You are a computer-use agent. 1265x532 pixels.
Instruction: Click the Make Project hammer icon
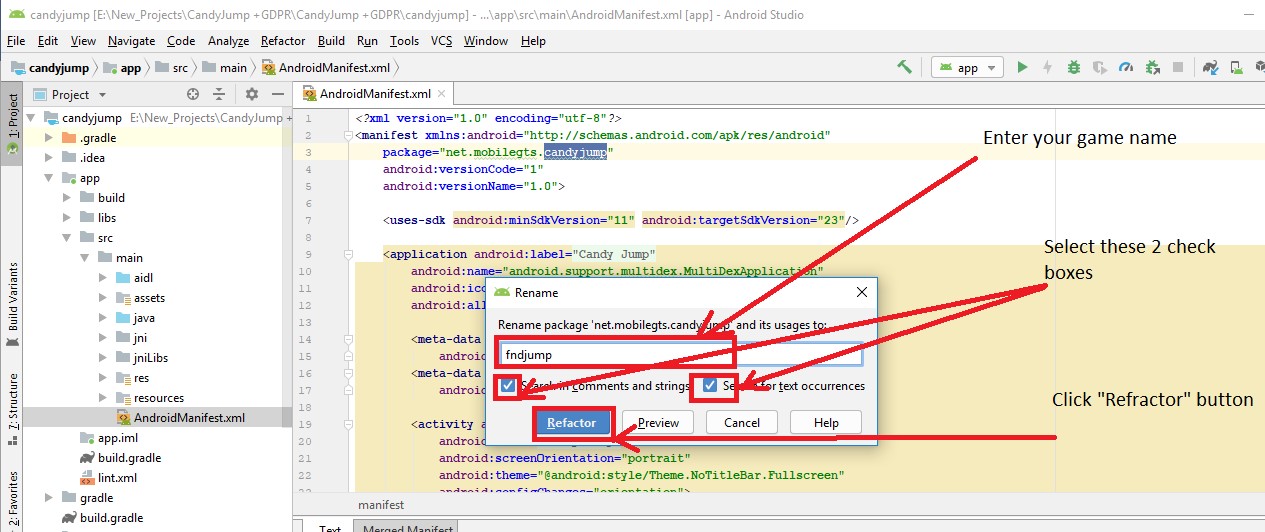pos(904,67)
